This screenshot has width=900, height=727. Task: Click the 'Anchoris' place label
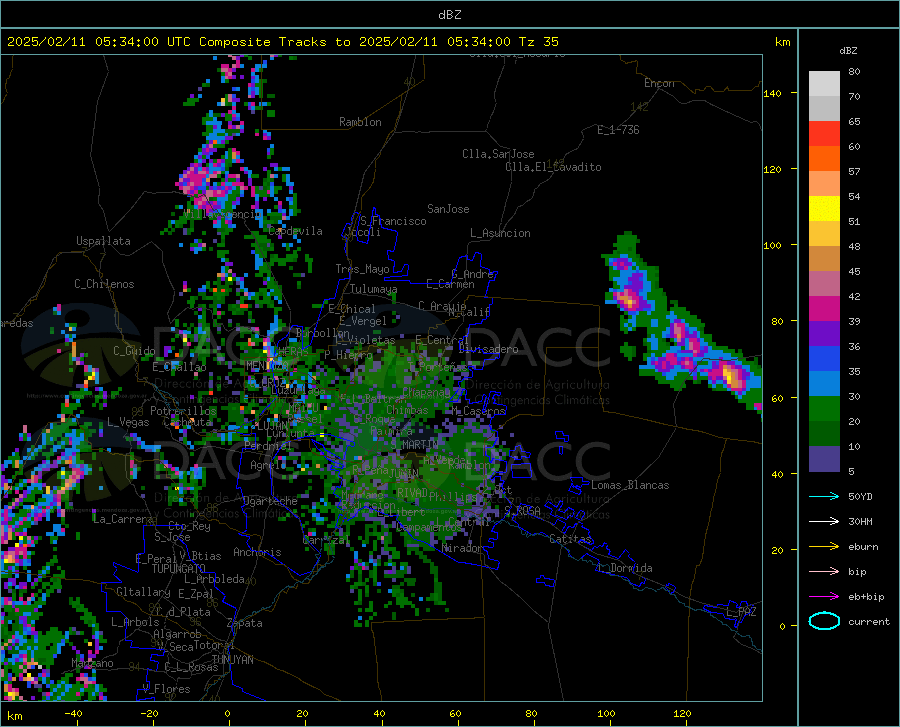(x=257, y=552)
